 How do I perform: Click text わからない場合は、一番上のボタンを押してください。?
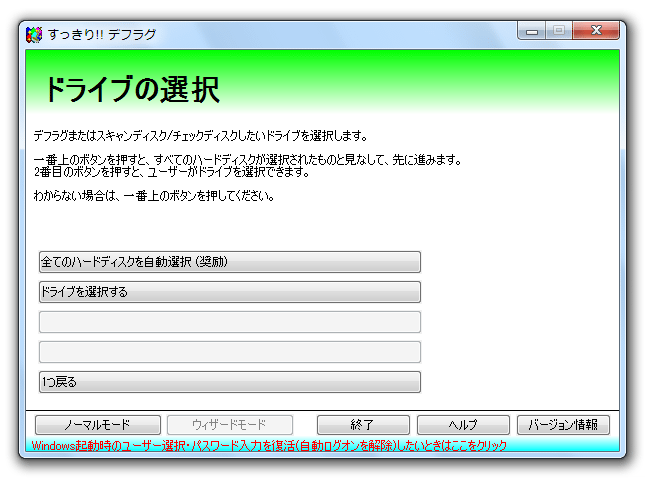click(x=154, y=196)
